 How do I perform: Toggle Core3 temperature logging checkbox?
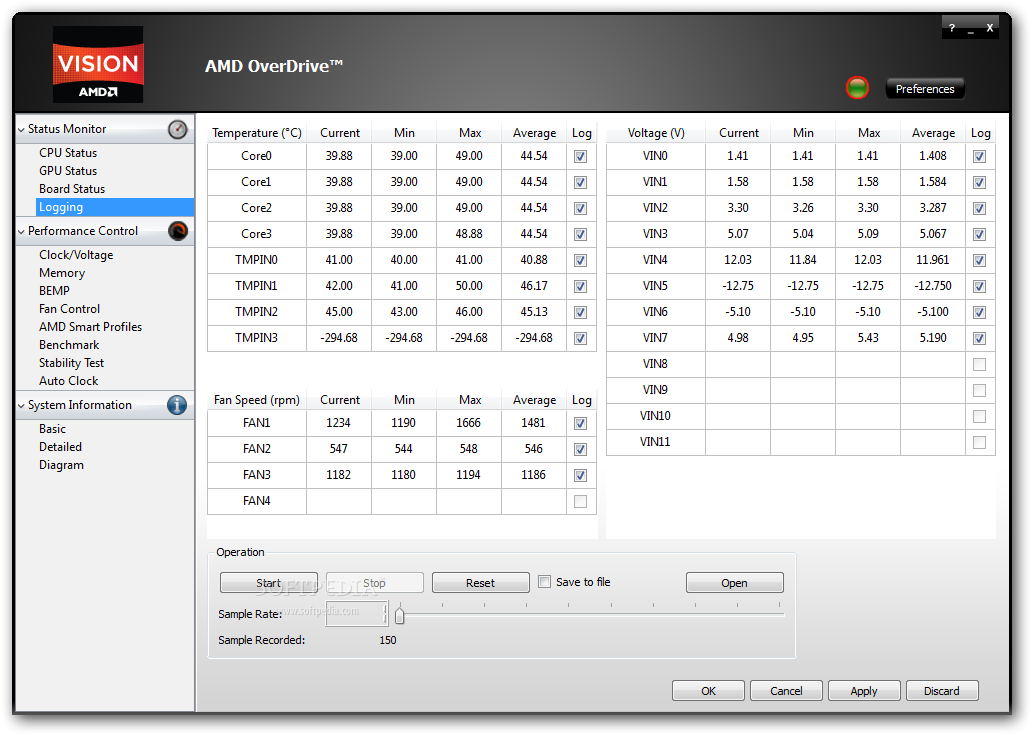click(x=580, y=234)
